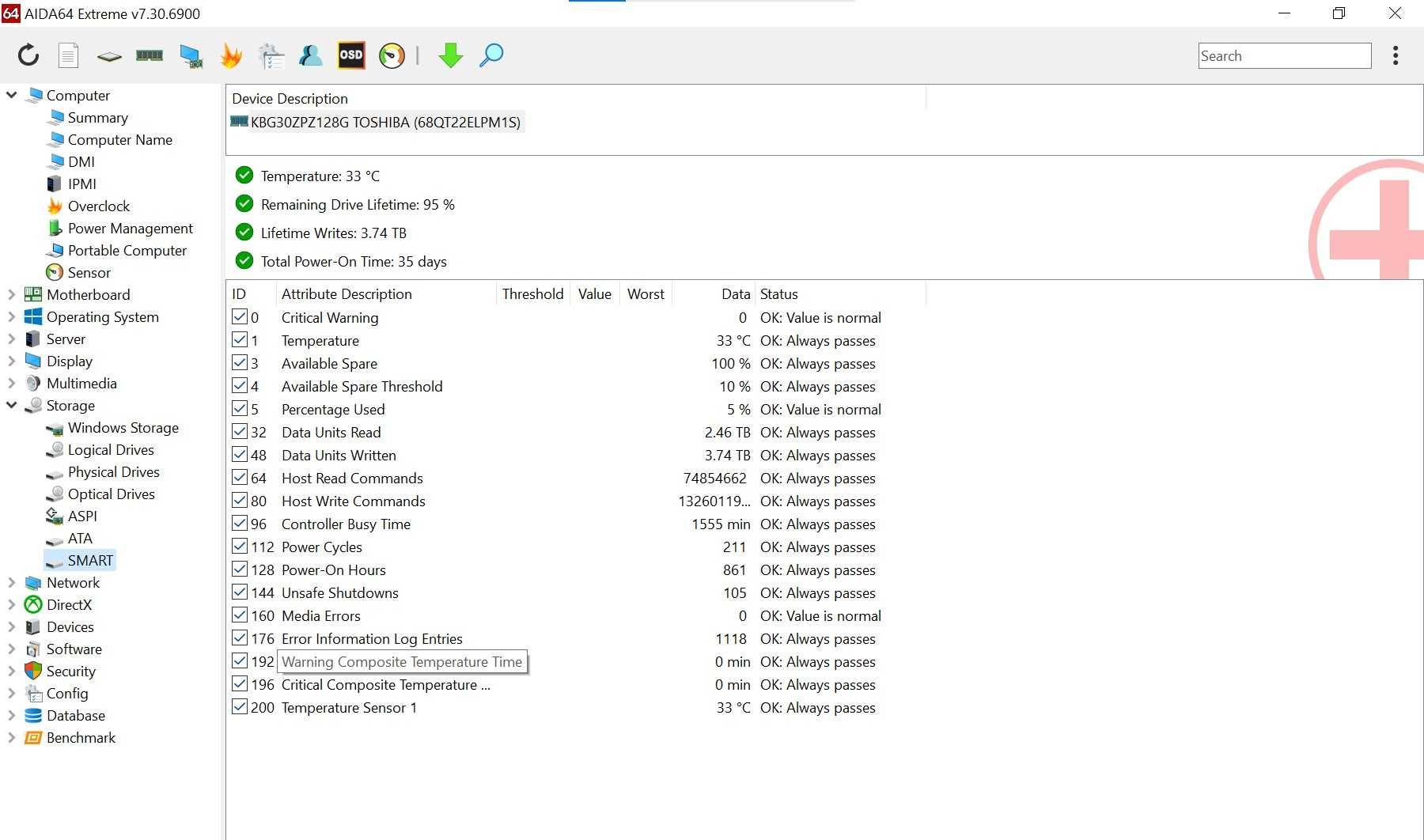1424x840 pixels.
Task: Open the memory benchmark RAM icon
Action: pos(150,55)
